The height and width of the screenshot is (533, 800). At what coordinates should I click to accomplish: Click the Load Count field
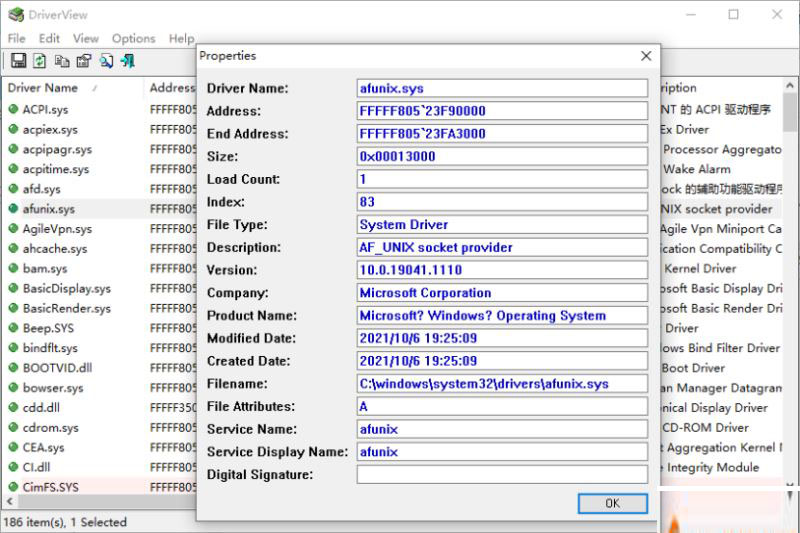(x=503, y=179)
